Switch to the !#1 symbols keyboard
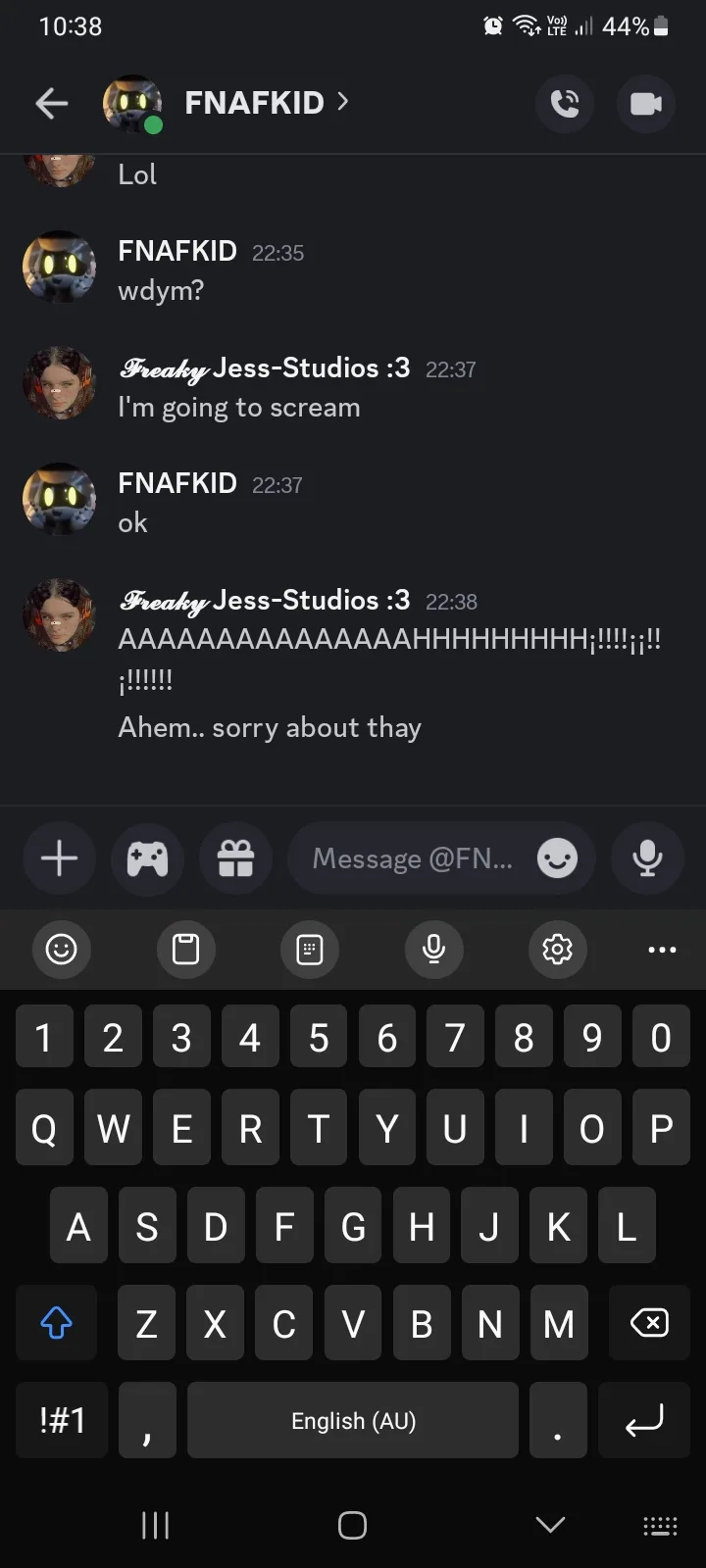The image size is (706, 1568). (63, 1420)
